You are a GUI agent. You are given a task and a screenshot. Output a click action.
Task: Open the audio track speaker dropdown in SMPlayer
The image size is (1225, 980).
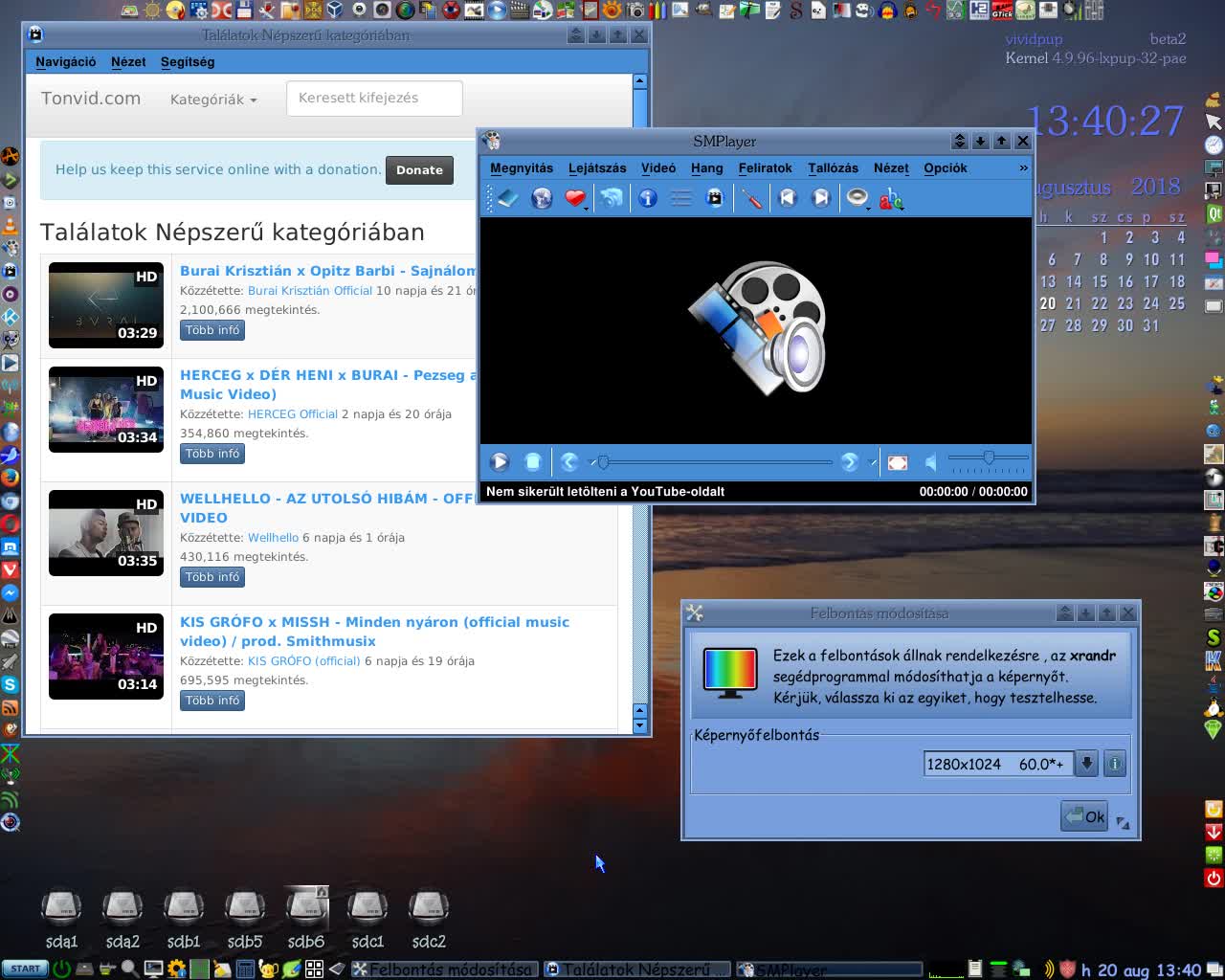click(857, 198)
